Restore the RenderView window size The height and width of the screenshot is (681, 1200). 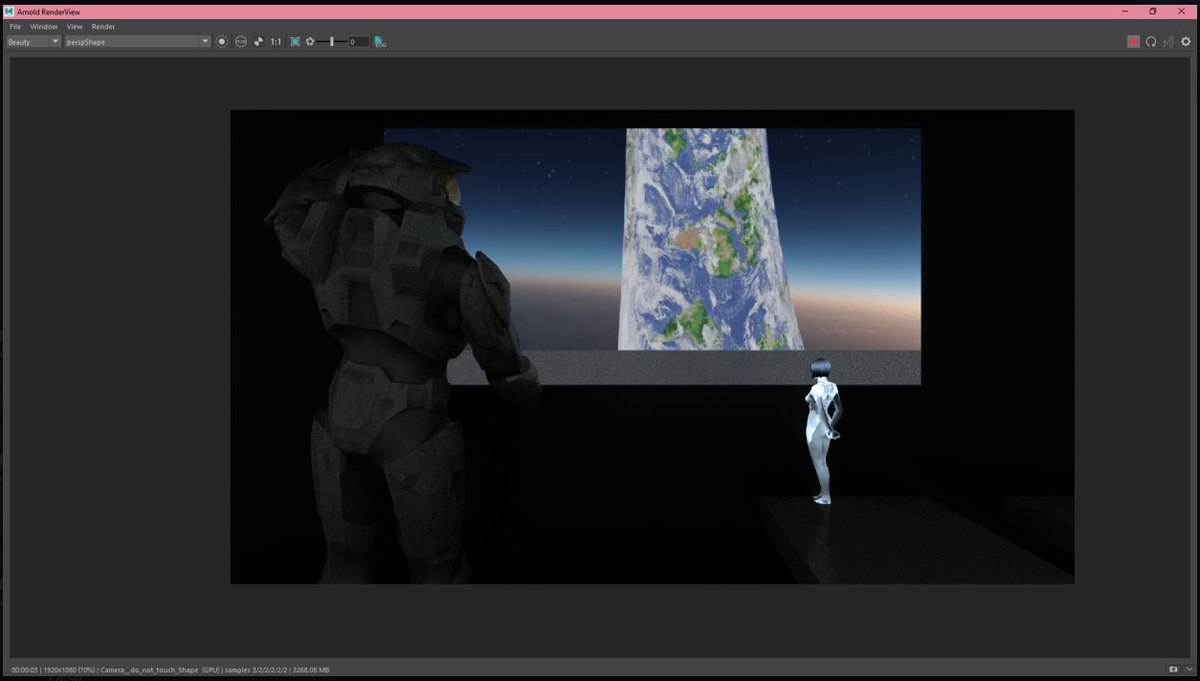[1152, 11]
